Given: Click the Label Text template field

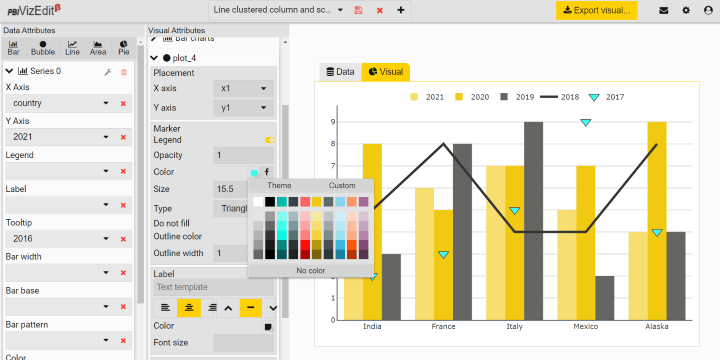Looking at the screenshot, I should pyautogui.click(x=214, y=288).
